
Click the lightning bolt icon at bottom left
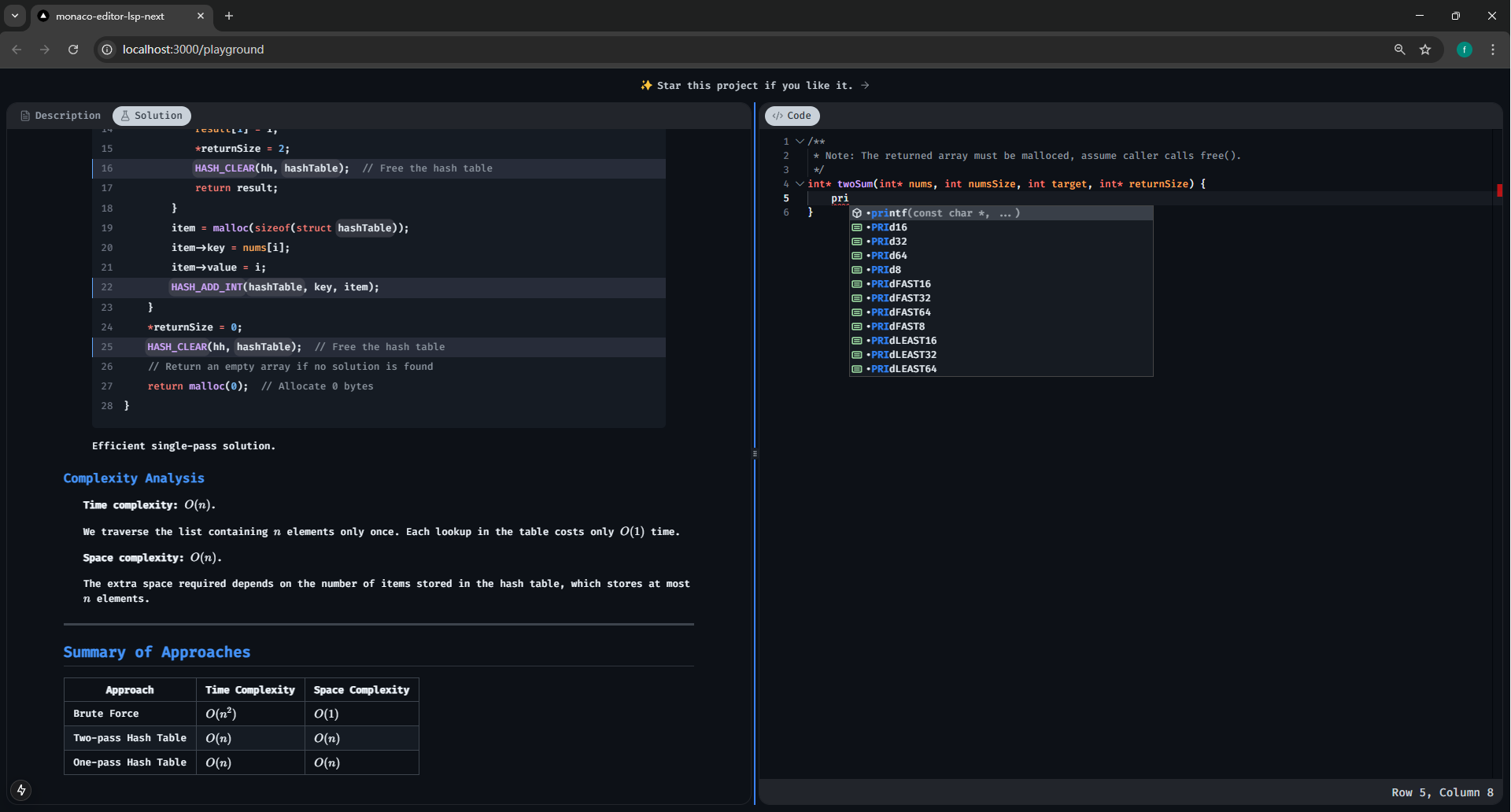pos(21,790)
